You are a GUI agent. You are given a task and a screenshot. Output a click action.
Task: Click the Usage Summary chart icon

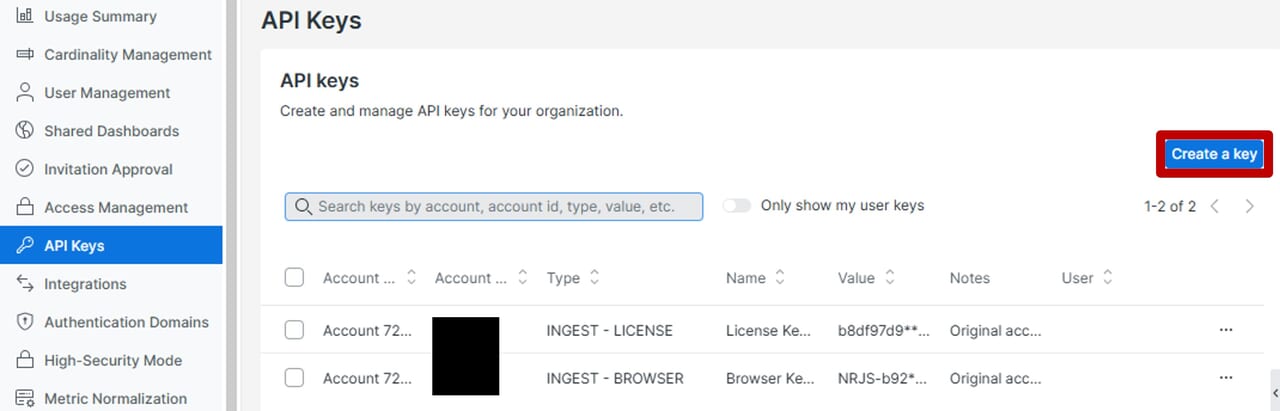point(25,16)
